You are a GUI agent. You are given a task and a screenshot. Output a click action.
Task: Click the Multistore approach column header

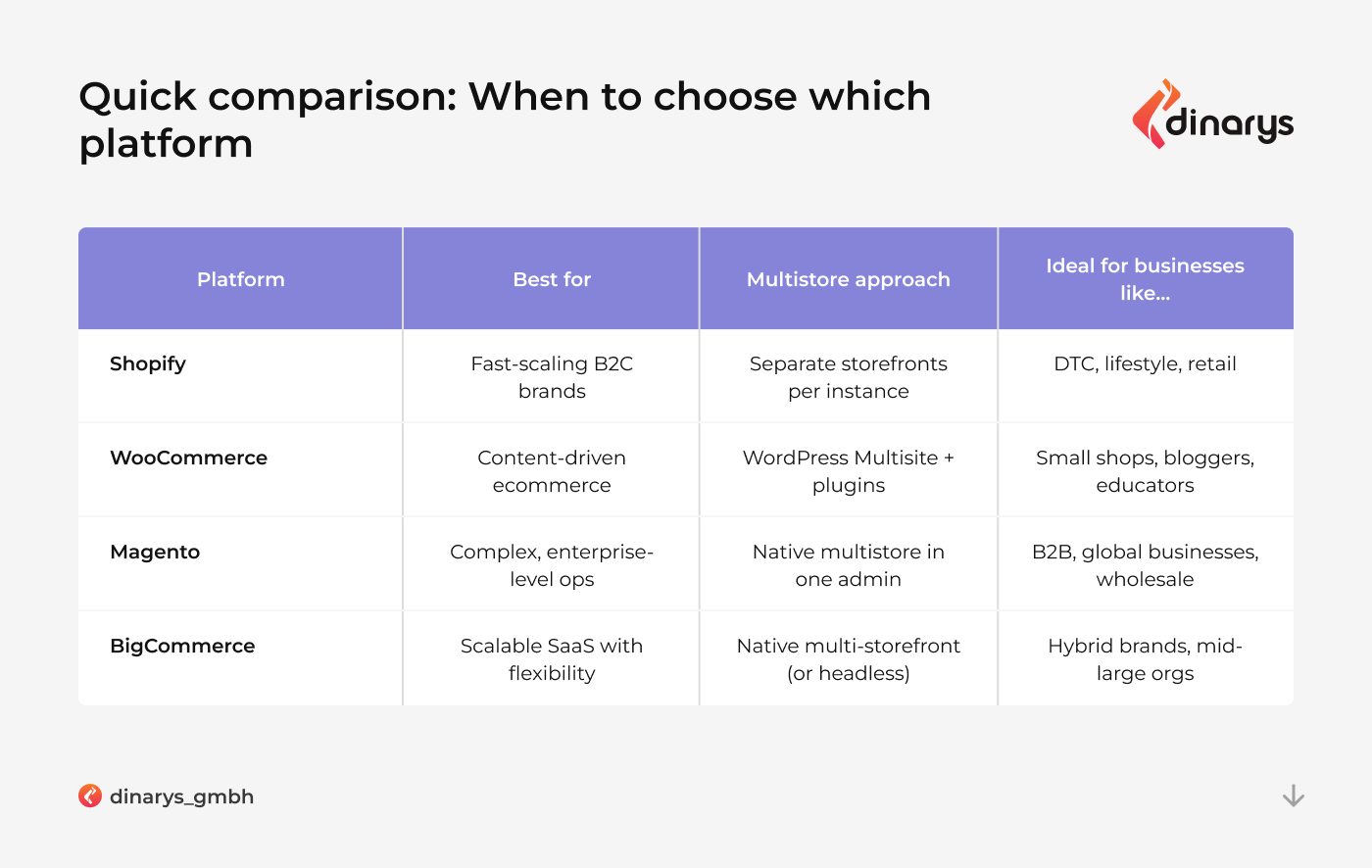click(x=849, y=279)
